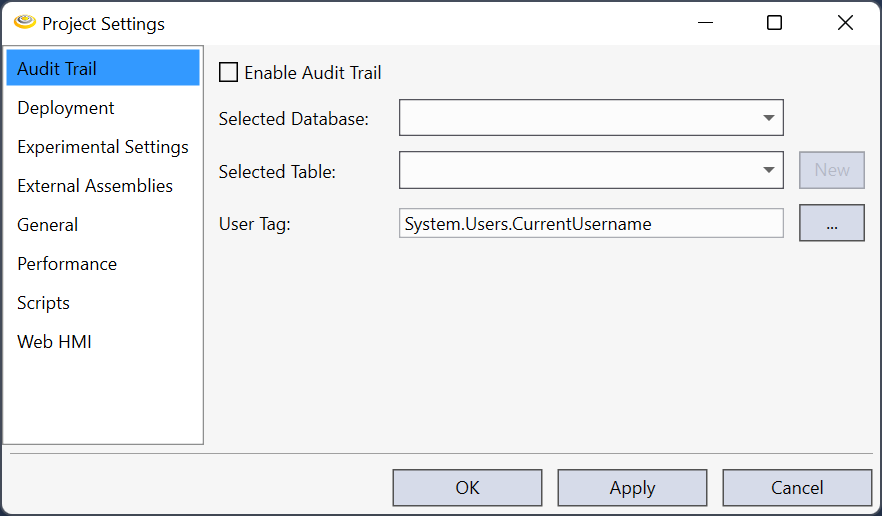Click the Project Settings app icon in title bar
Image resolution: width=882 pixels, height=516 pixels.
click(x=25, y=22)
